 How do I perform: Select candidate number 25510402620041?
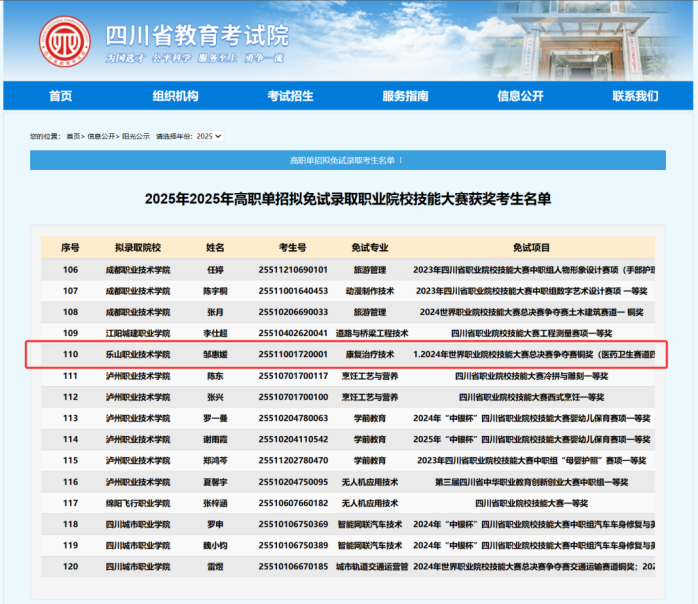tap(293, 333)
